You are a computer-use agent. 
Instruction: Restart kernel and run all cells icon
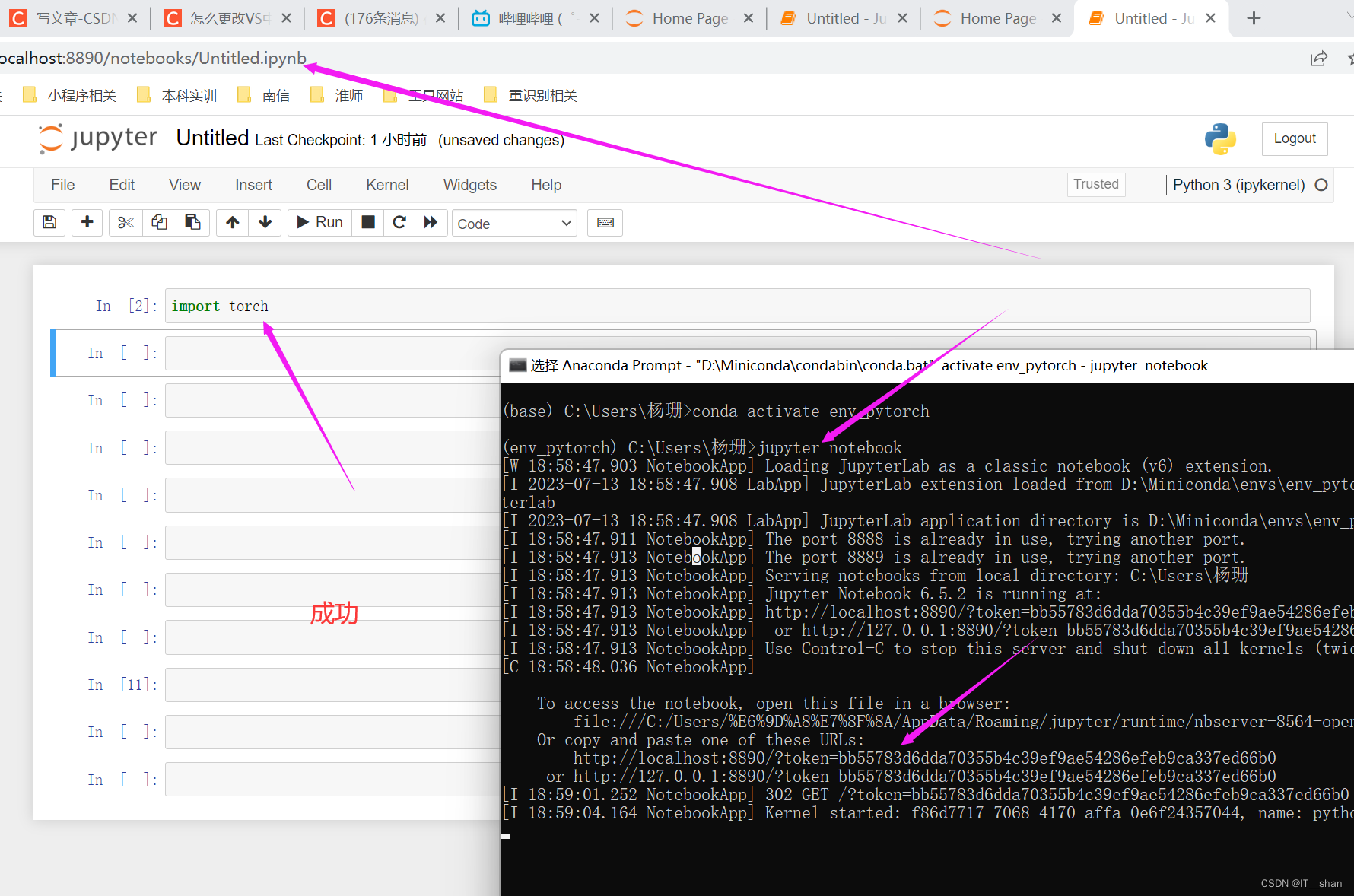[x=431, y=222]
